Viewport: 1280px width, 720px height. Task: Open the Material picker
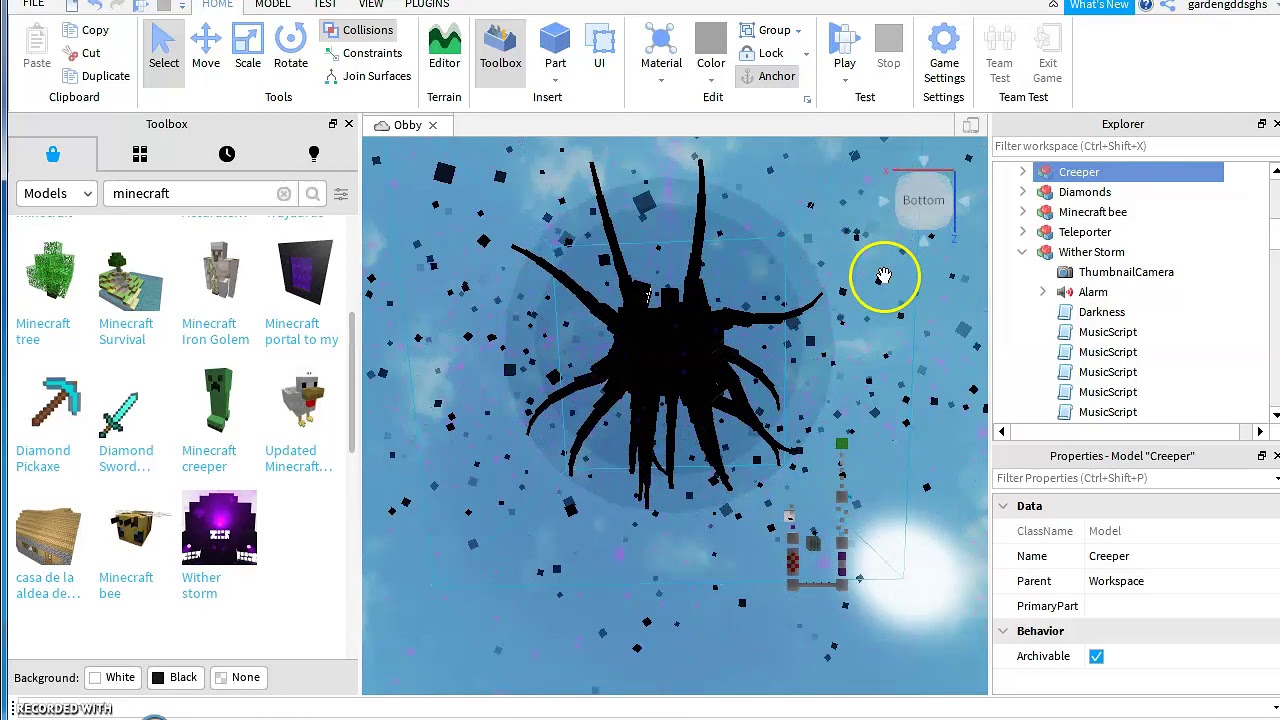point(661,48)
